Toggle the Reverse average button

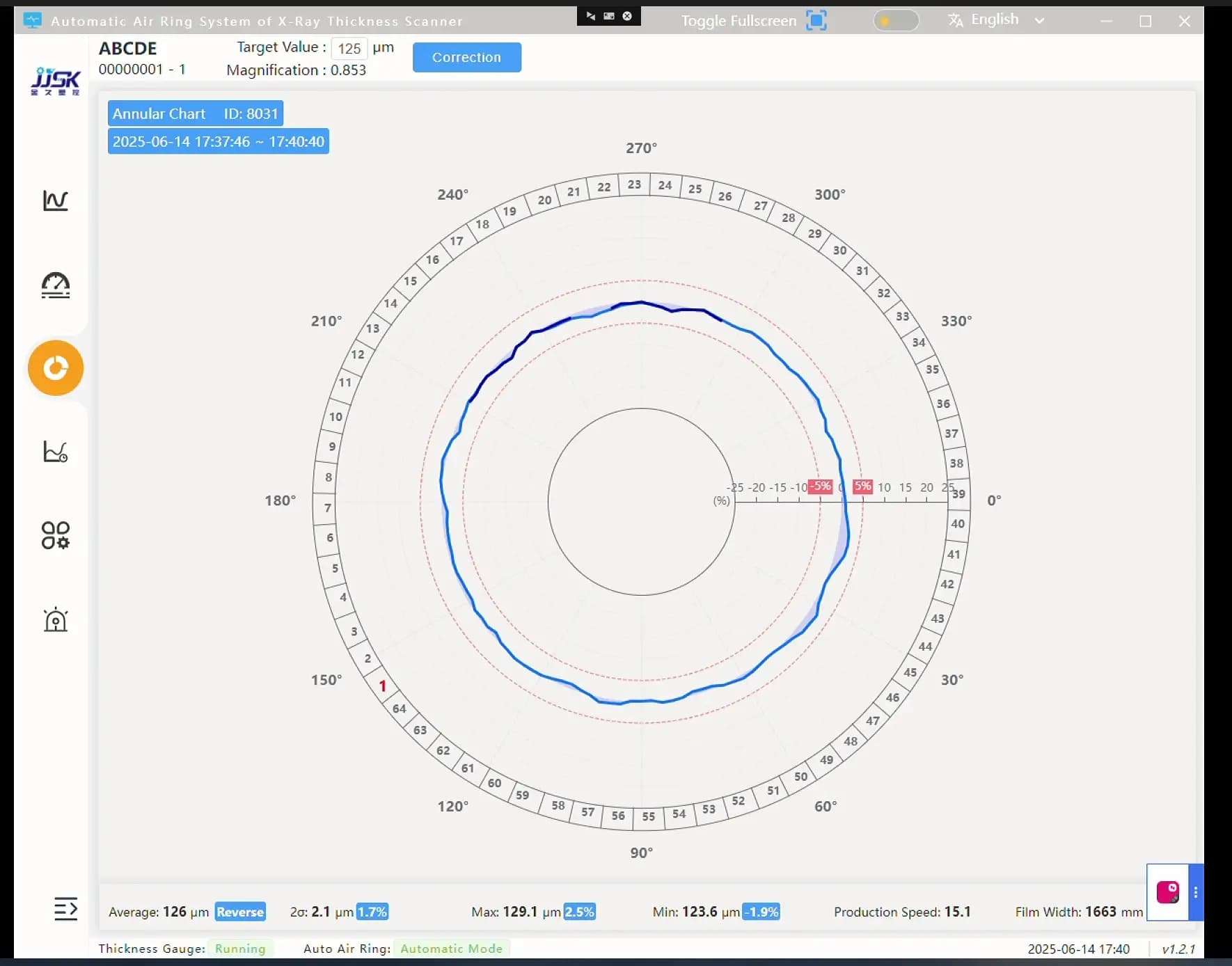click(240, 912)
